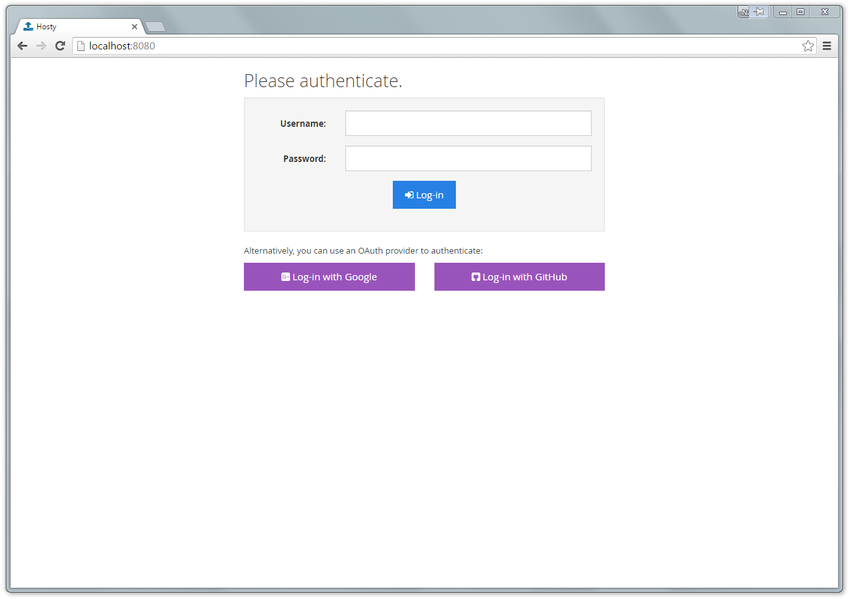Viewport: 850px width, 599px height.
Task: Maximize the browser window
Action: click(x=801, y=12)
